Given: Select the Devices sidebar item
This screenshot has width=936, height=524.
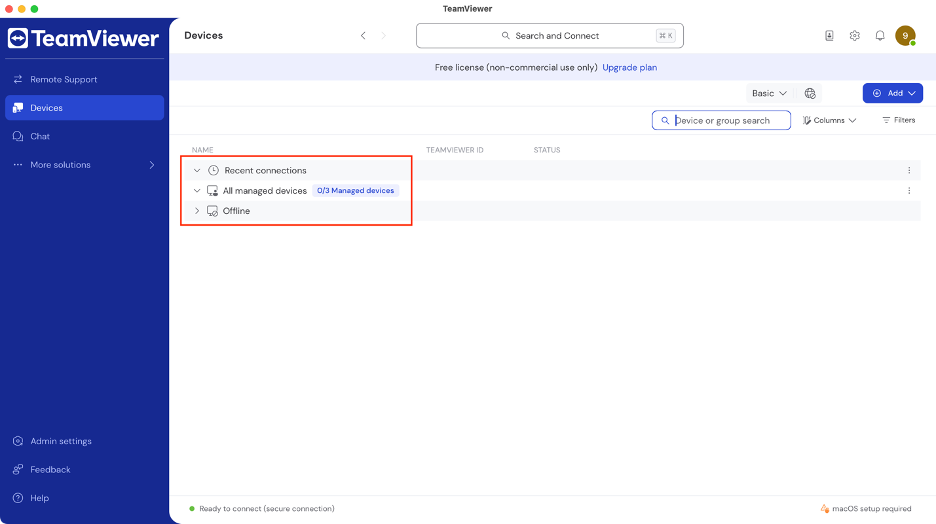Looking at the screenshot, I should (x=84, y=108).
